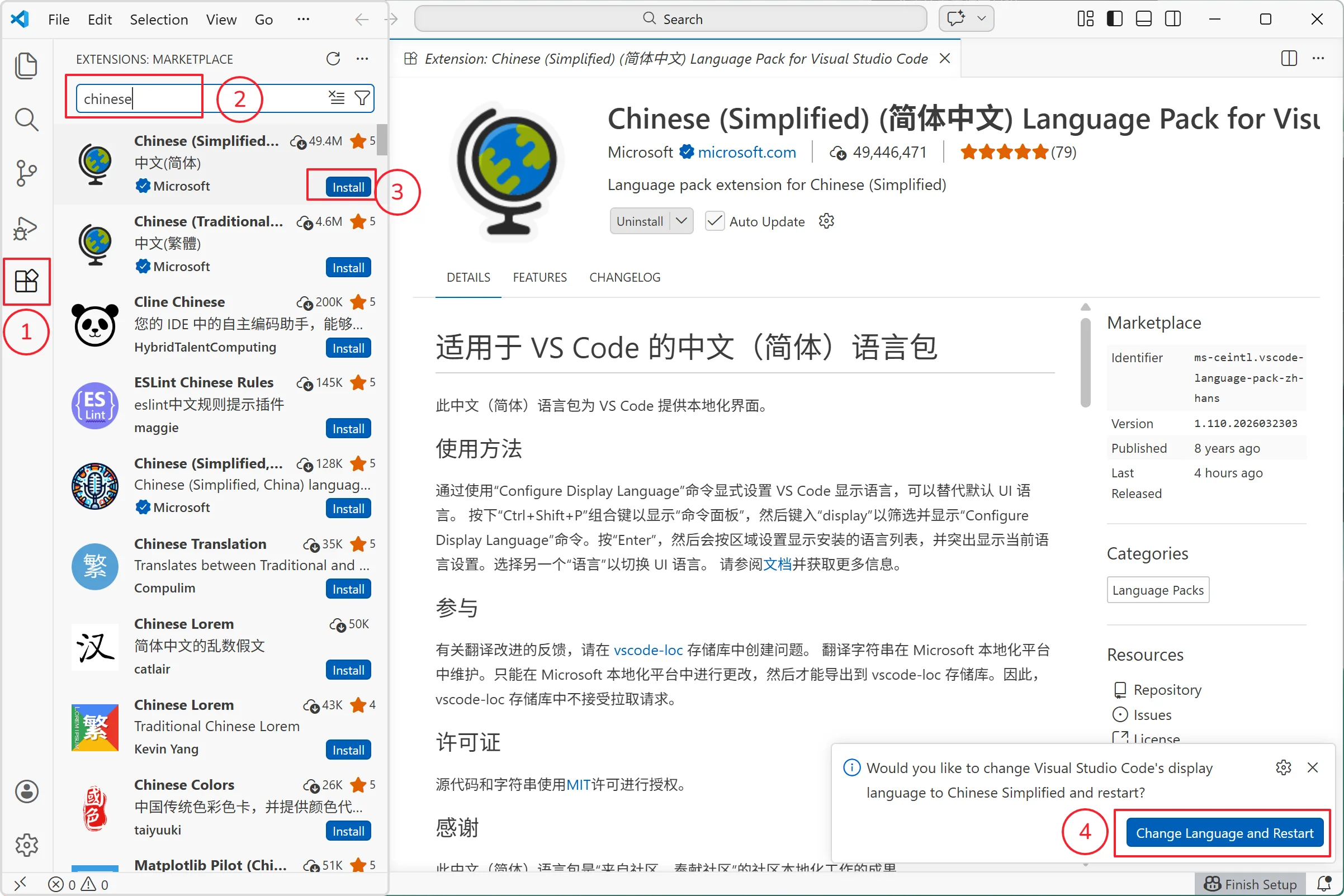Toggle the Auto Update checkbox
The width and height of the screenshot is (1344, 896).
[714, 221]
